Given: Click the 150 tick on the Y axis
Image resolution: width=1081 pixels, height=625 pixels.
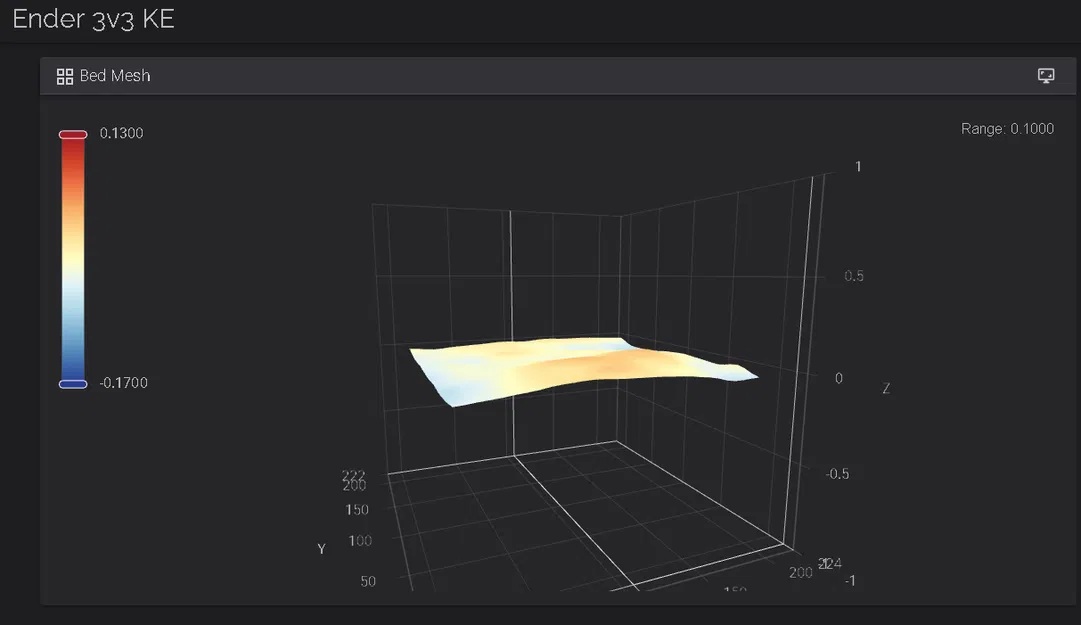Looking at the screenshot, I should click(357, 509).
